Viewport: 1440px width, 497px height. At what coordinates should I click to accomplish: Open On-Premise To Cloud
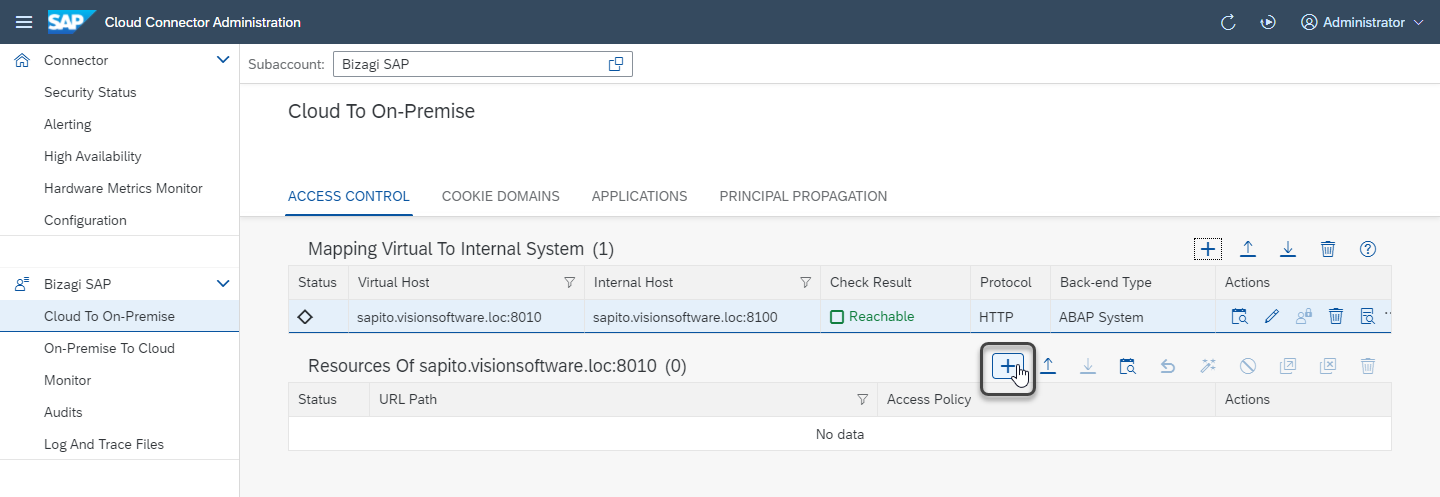click(109, 348)
